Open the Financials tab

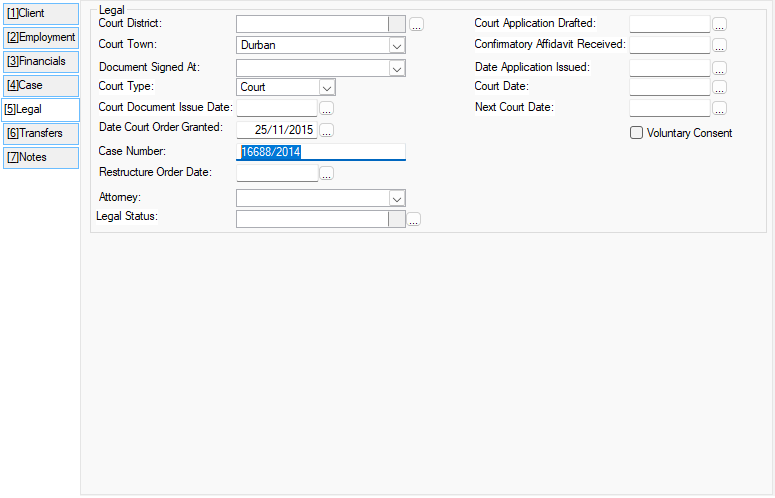click(x=41, y=61)
